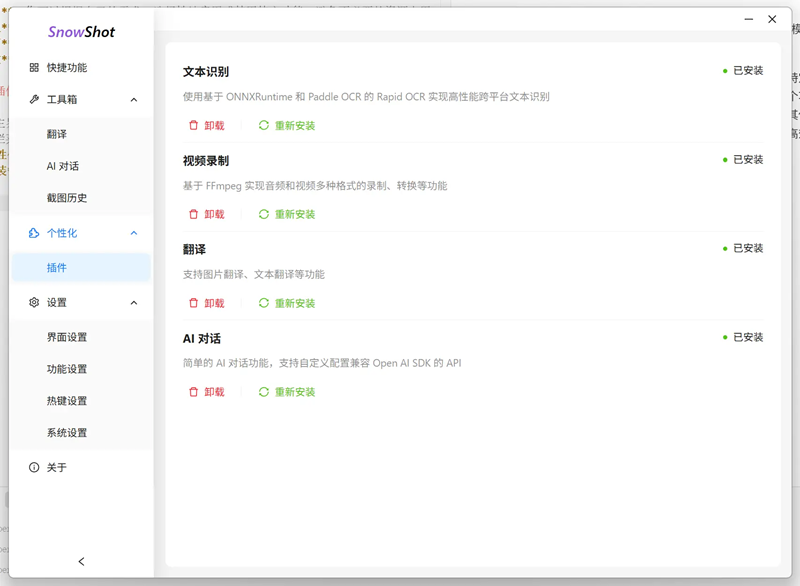The width and height of the screenshot is (800, 586).
Task: Click the 关于 info icon
Action: pyautogui.click(x=34, y=467)
